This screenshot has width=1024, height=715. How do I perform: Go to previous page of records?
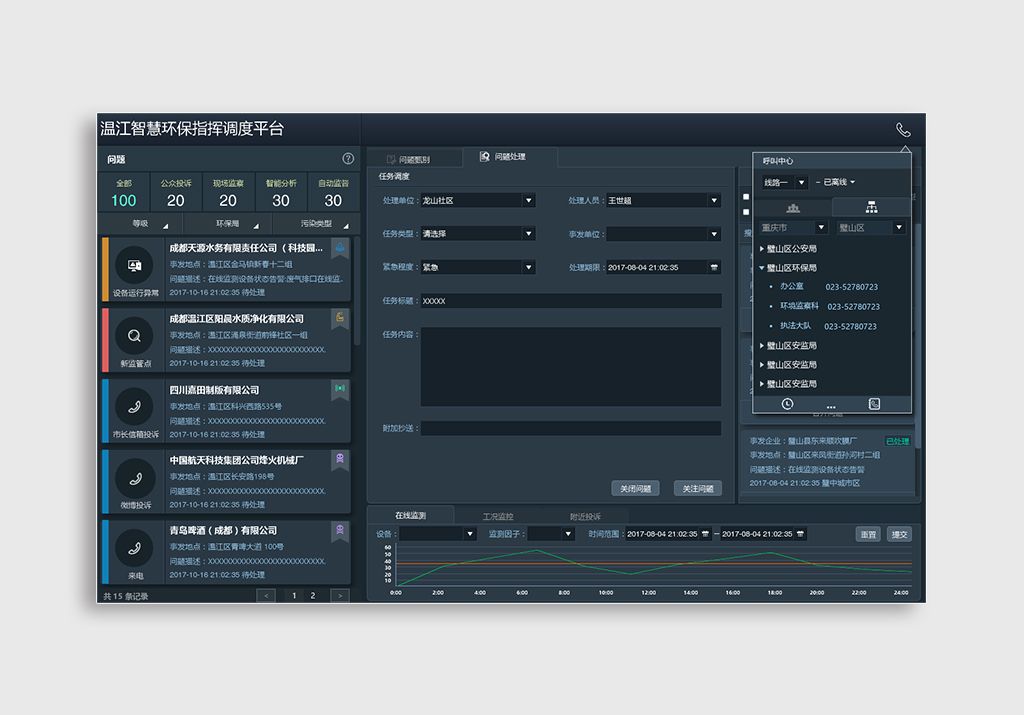(x=266, y=596)
